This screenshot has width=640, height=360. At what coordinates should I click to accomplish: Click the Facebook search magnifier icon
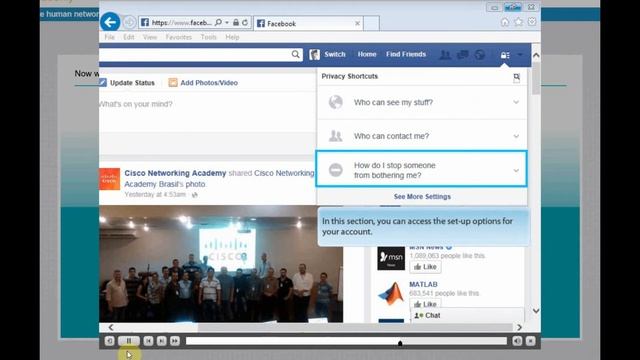tap(296, 54)
